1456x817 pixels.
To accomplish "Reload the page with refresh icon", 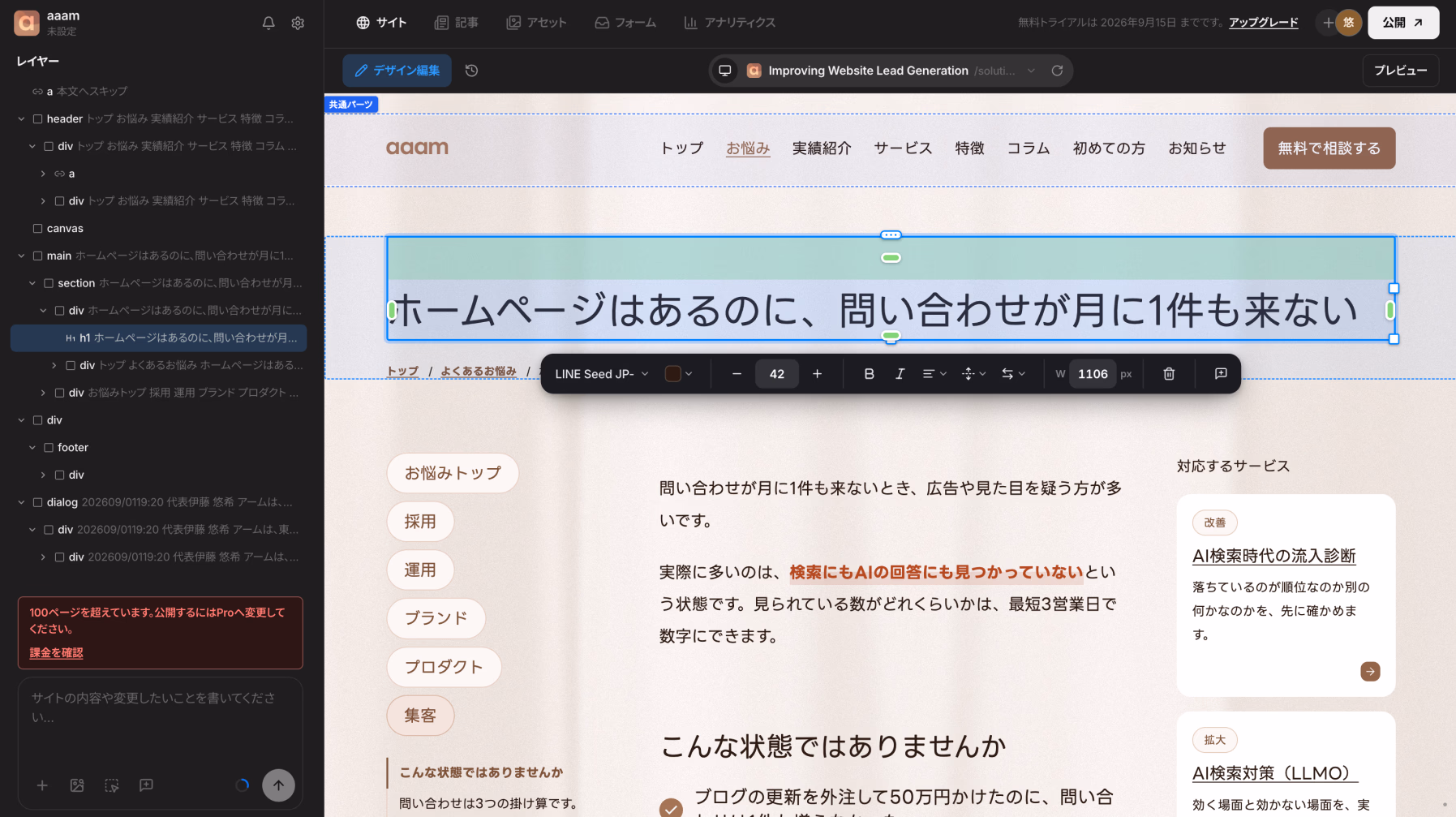I will pos(1057,71).
